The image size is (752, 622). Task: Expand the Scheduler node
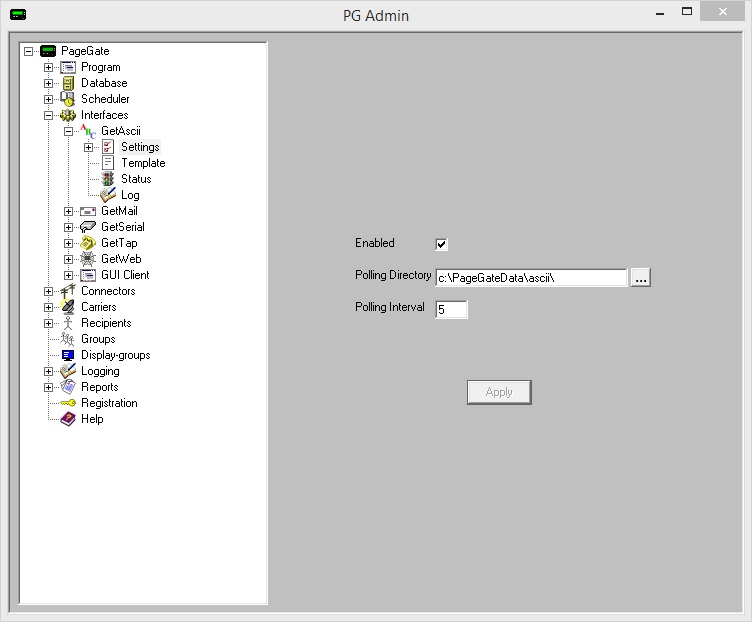[48, 99]
